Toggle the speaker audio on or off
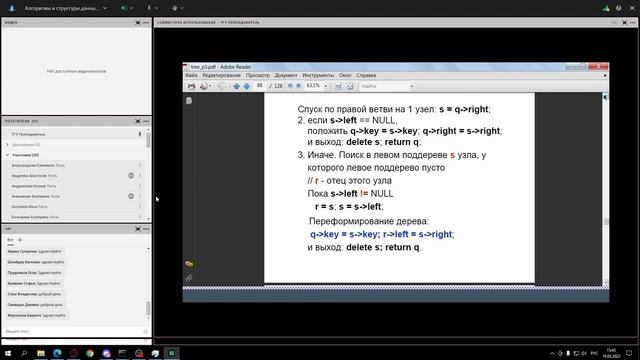The image size is (640, 360). tap(124, 8)
